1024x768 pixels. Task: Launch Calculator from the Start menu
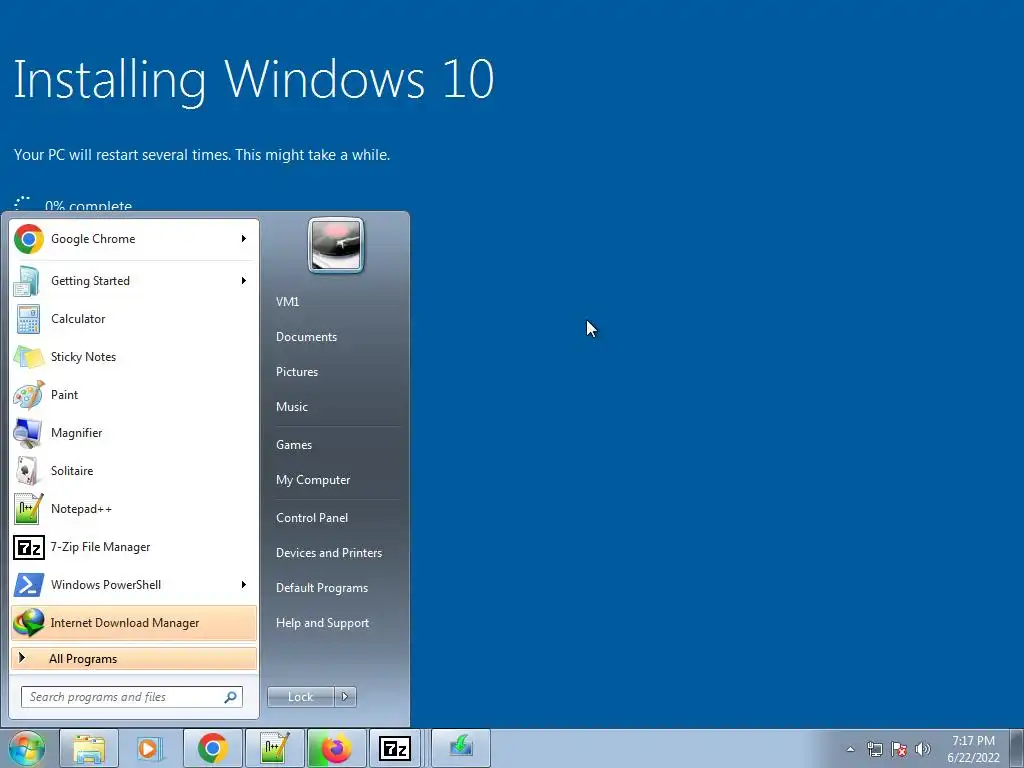[x=134, y=319]
